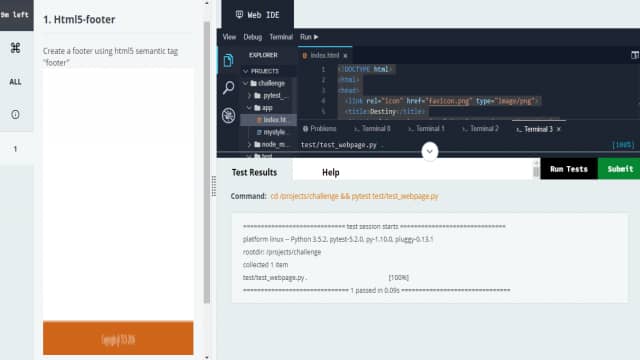This screenshot has height=360, width=640.
Task: Click test/test_webpage.py in terminal output
Action: pyautogui.click(x=338, y=145)
